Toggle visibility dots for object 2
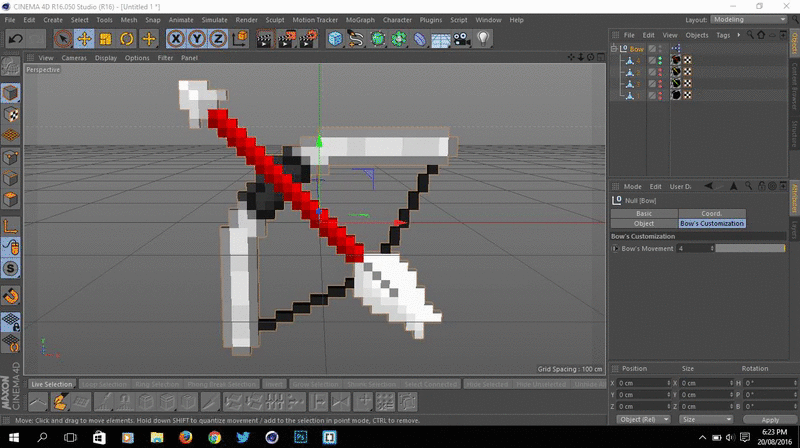This screenshot has height=448, width=800. point(660,72)
